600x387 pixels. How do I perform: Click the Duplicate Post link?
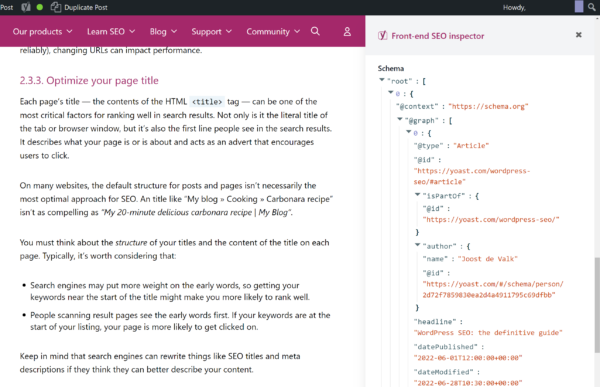coord(86,7)
